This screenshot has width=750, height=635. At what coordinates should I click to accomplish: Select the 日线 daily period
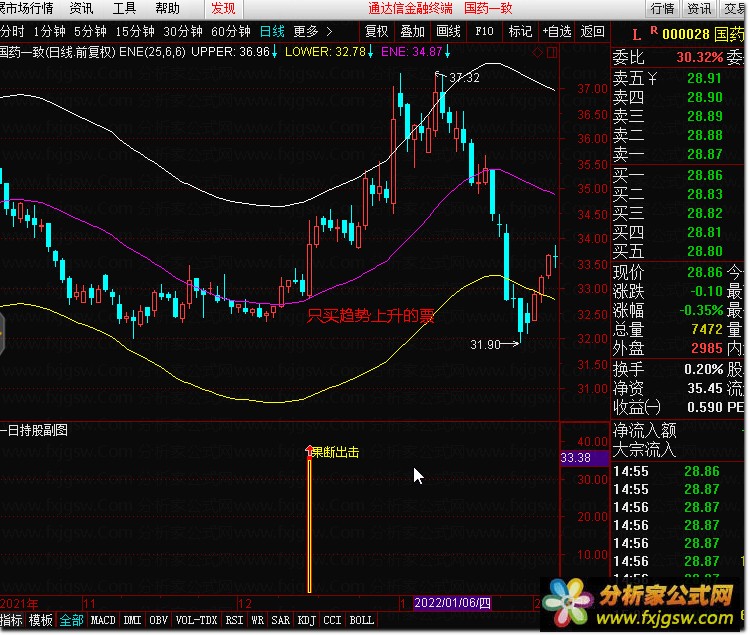(272, 32)
